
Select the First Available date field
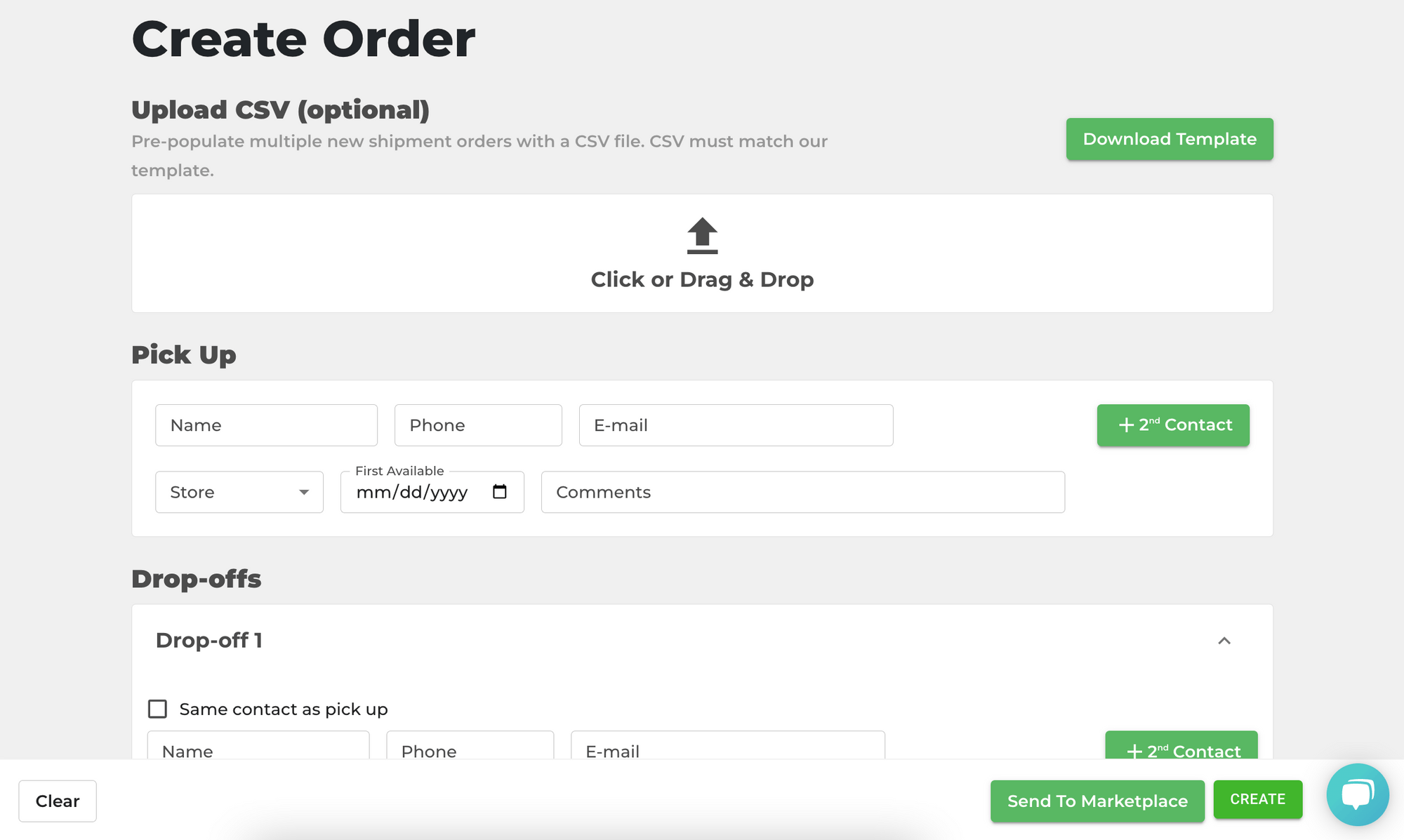click(414, 492)
